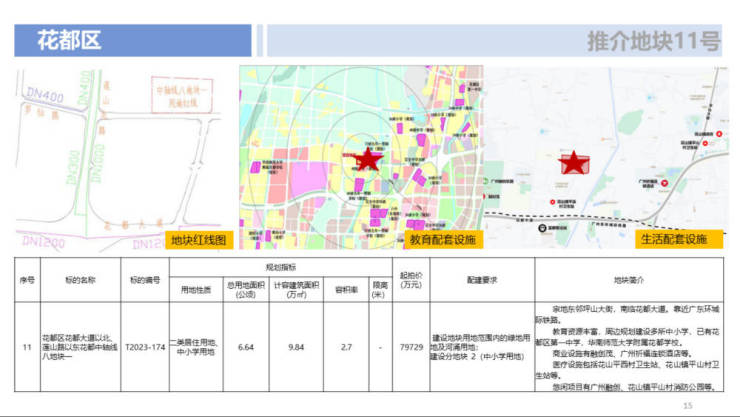
Task: Click the red star on education map
Action: tap(369, 158)
